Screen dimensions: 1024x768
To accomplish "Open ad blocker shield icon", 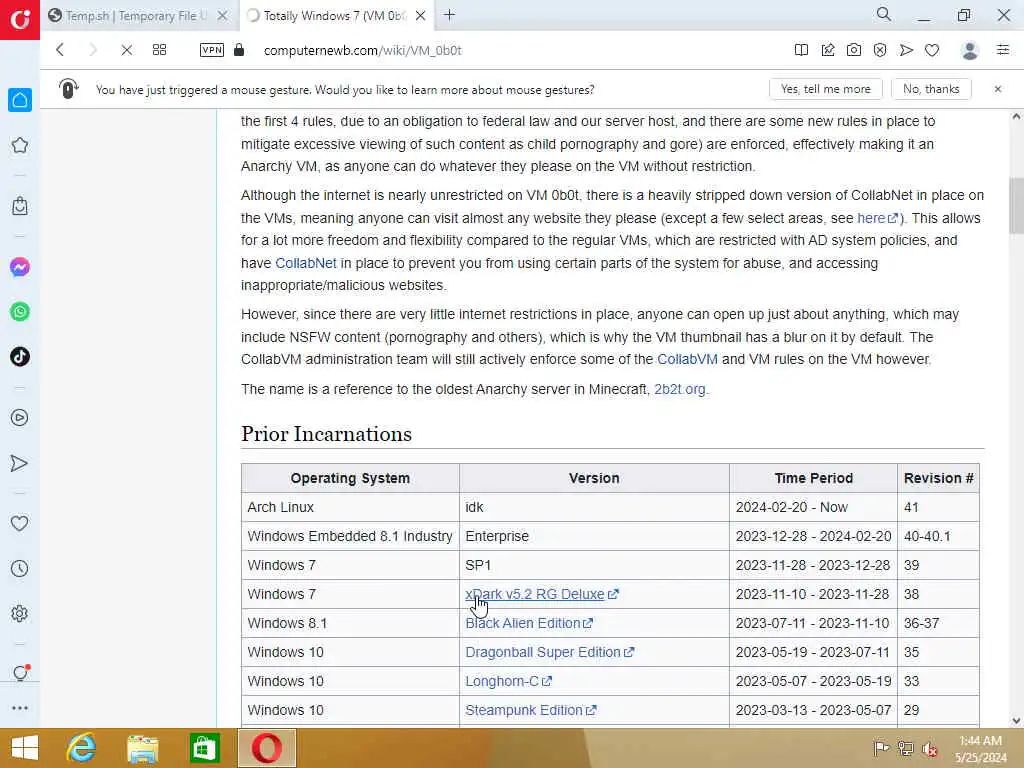I will click(x=880, y=50).
